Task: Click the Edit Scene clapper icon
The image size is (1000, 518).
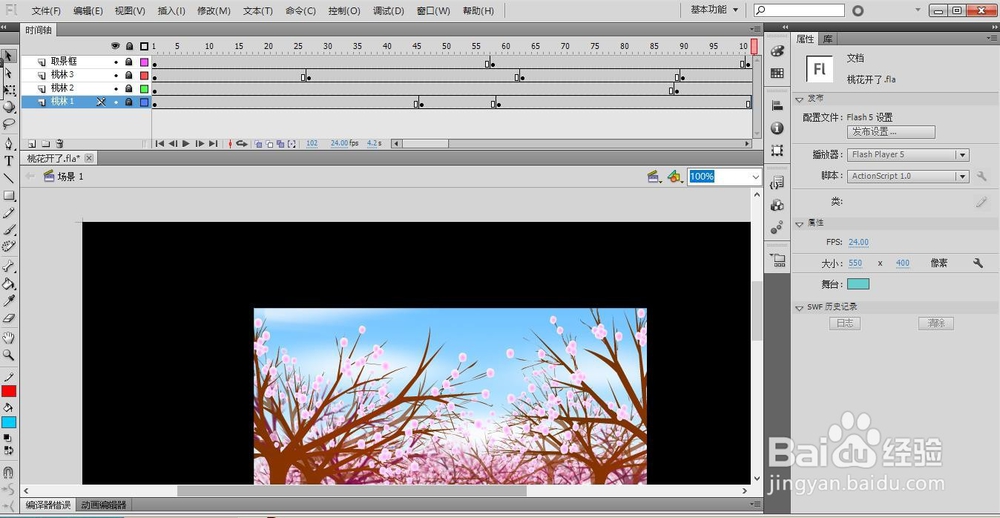Action: [654, 177]
